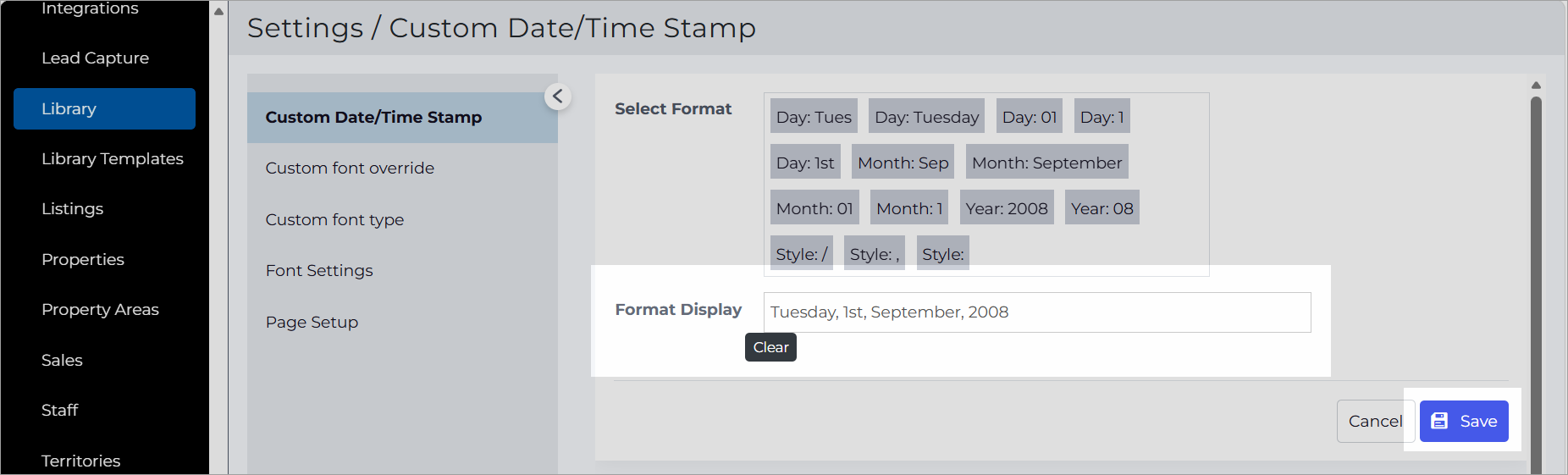The width and height of the screenshot is (1568, 475).
Task: Click the Save button floppy disk icon
Action: click(x=1439, y=421)
